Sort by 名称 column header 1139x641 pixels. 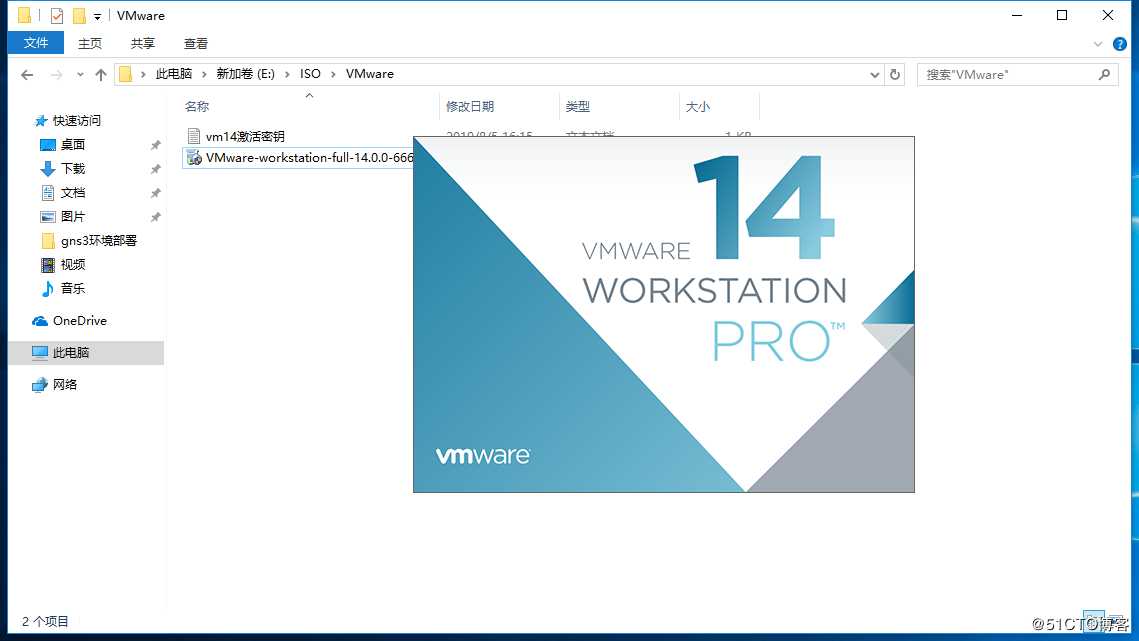coord(197,107)
